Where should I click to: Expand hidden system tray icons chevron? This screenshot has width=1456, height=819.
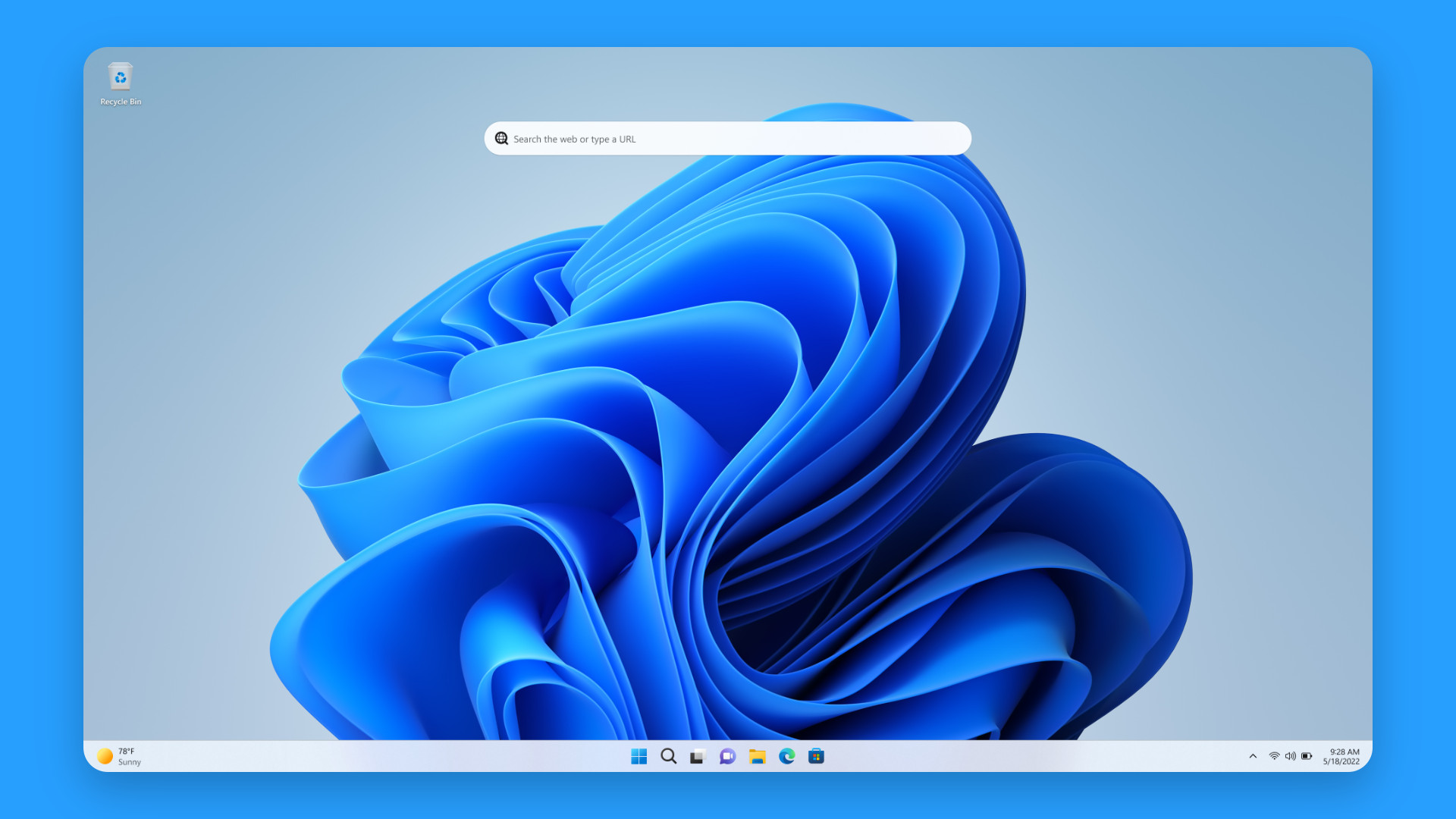pyautogui.click(x=1253, y=756)
